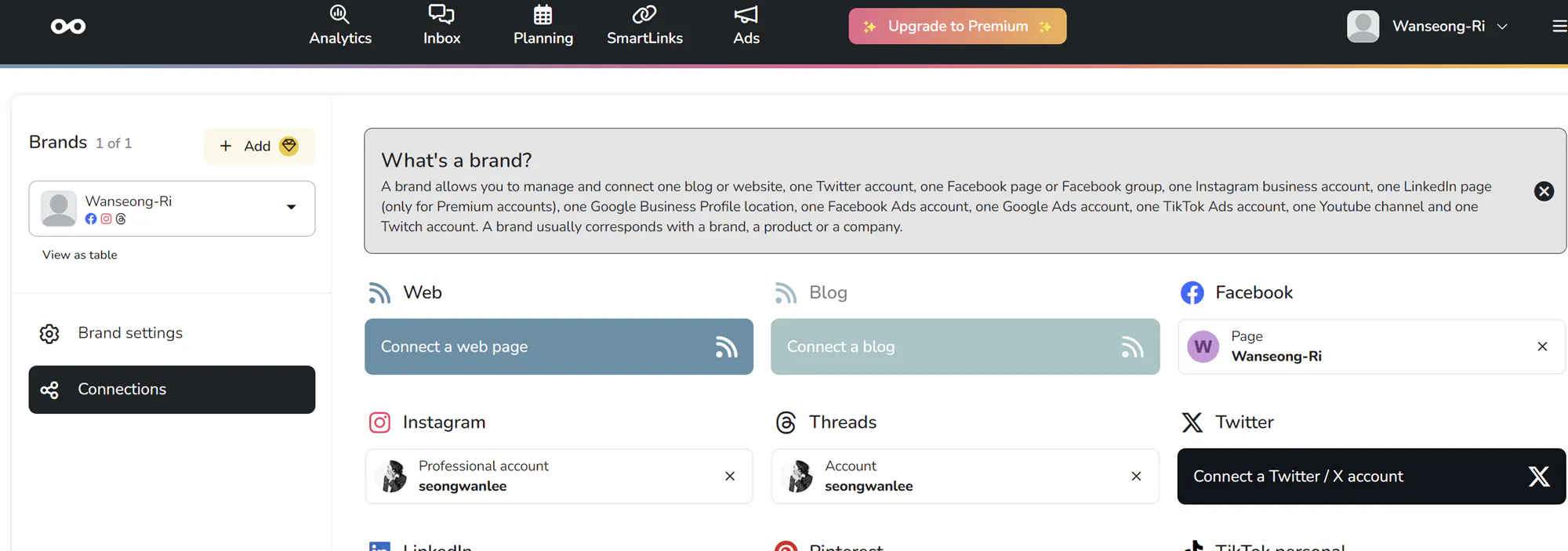
Task: Click the What's a brand? heading
Action: (x=456, y=160)
